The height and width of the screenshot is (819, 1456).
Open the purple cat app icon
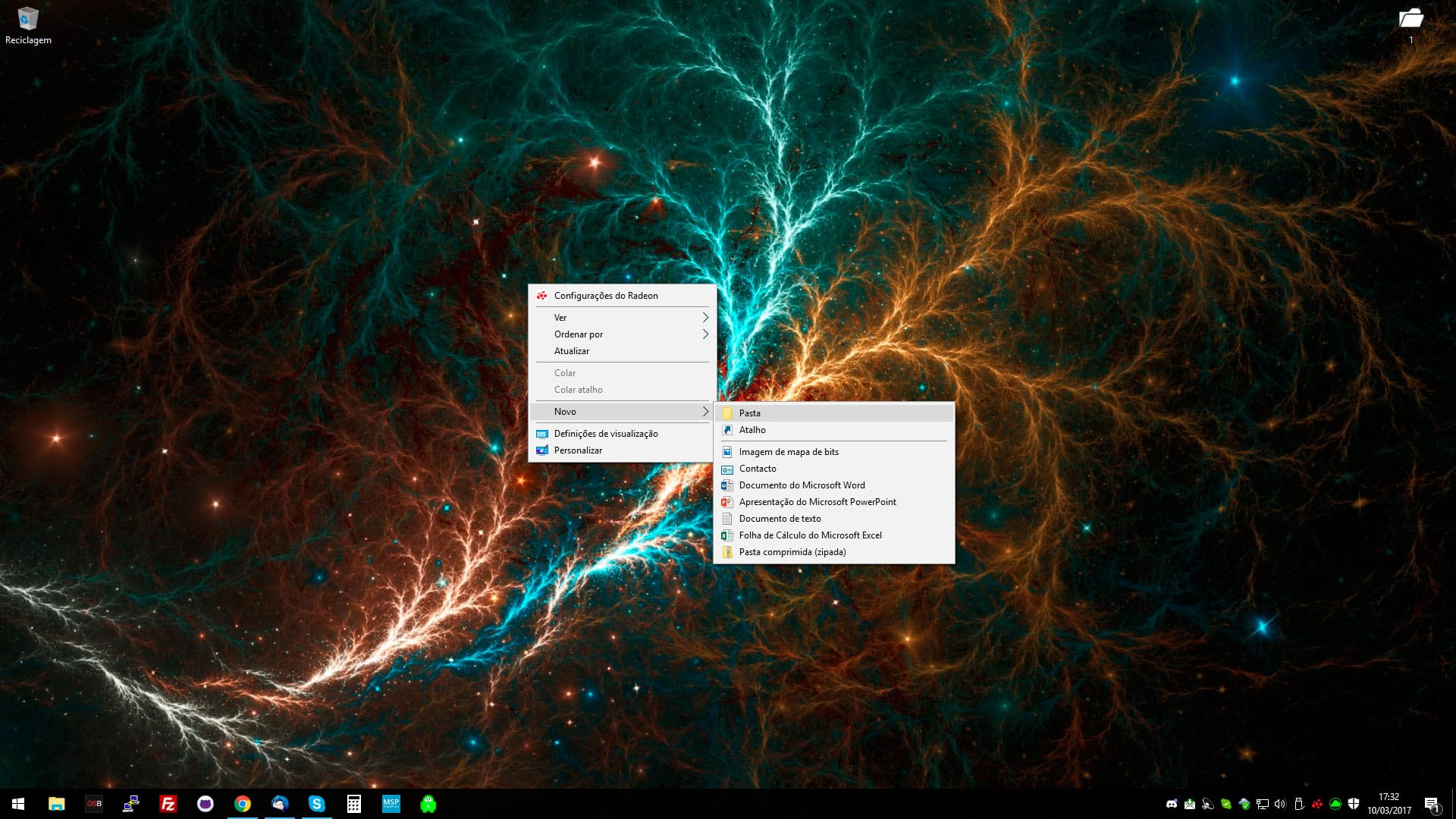point(206,804)
